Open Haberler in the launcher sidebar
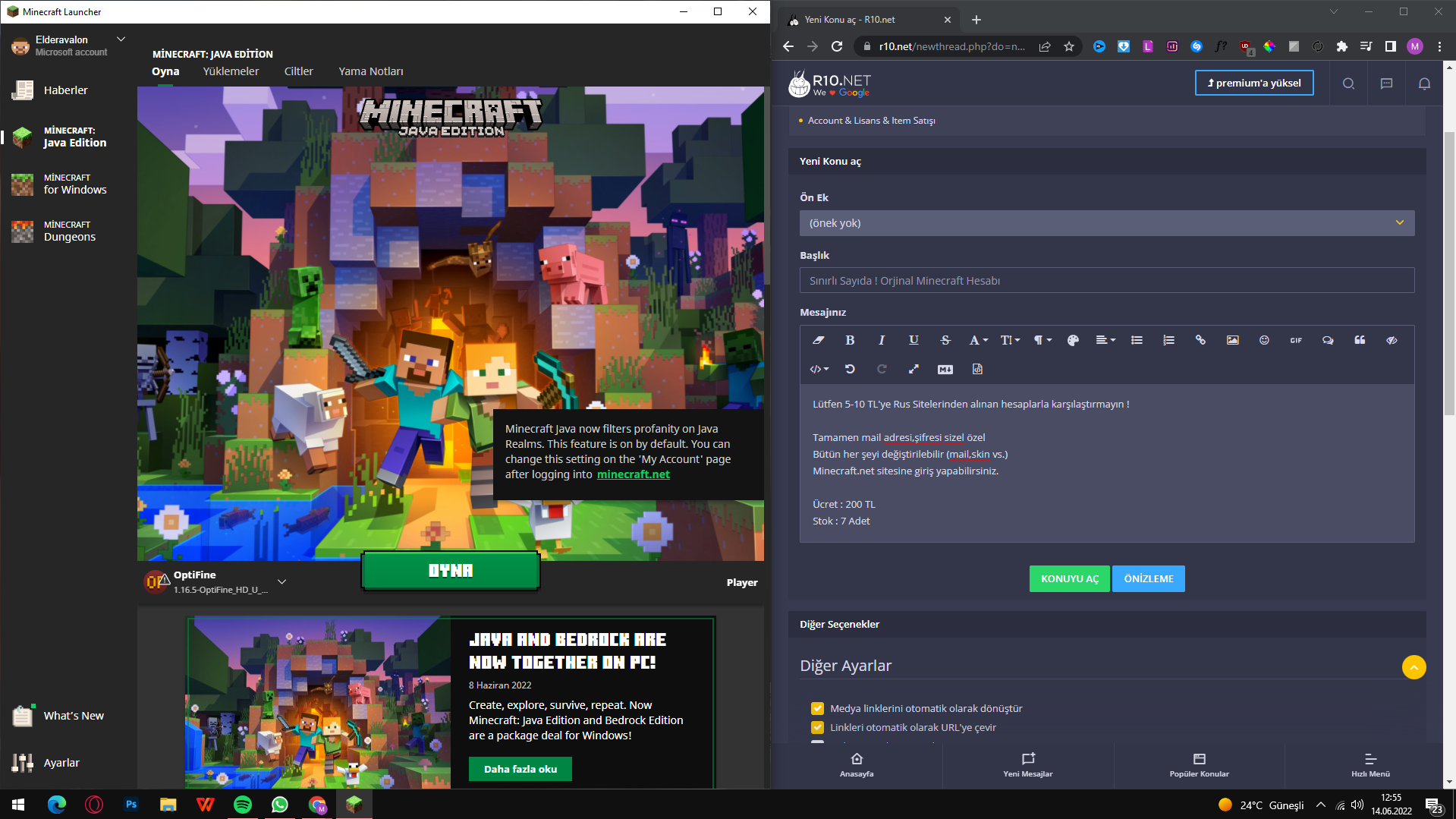Viewport: 1456px width, 819px height. click(66, 90)
